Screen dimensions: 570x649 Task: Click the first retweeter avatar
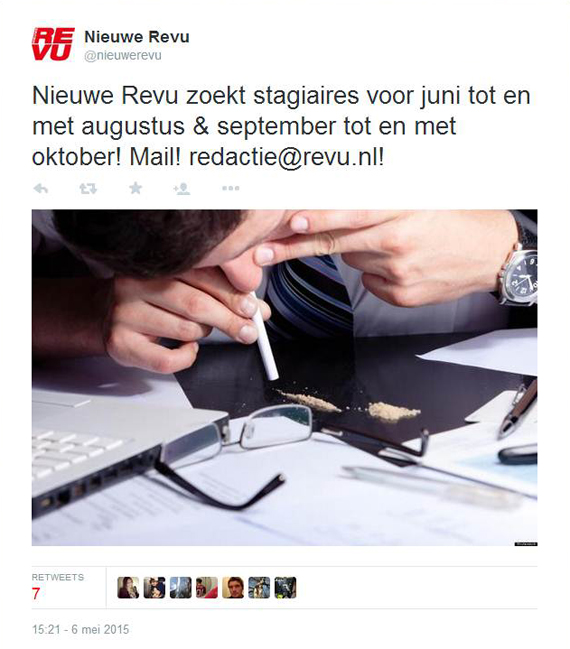tap(128, 588)
